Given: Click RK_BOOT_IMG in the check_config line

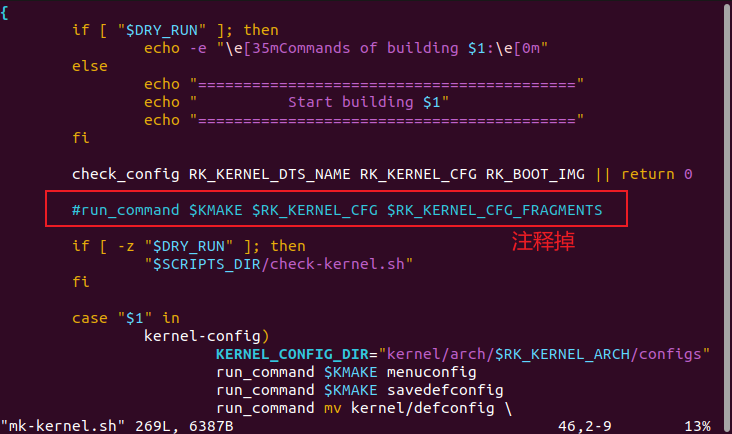Looking at the screenshot, I should [535, 174].
